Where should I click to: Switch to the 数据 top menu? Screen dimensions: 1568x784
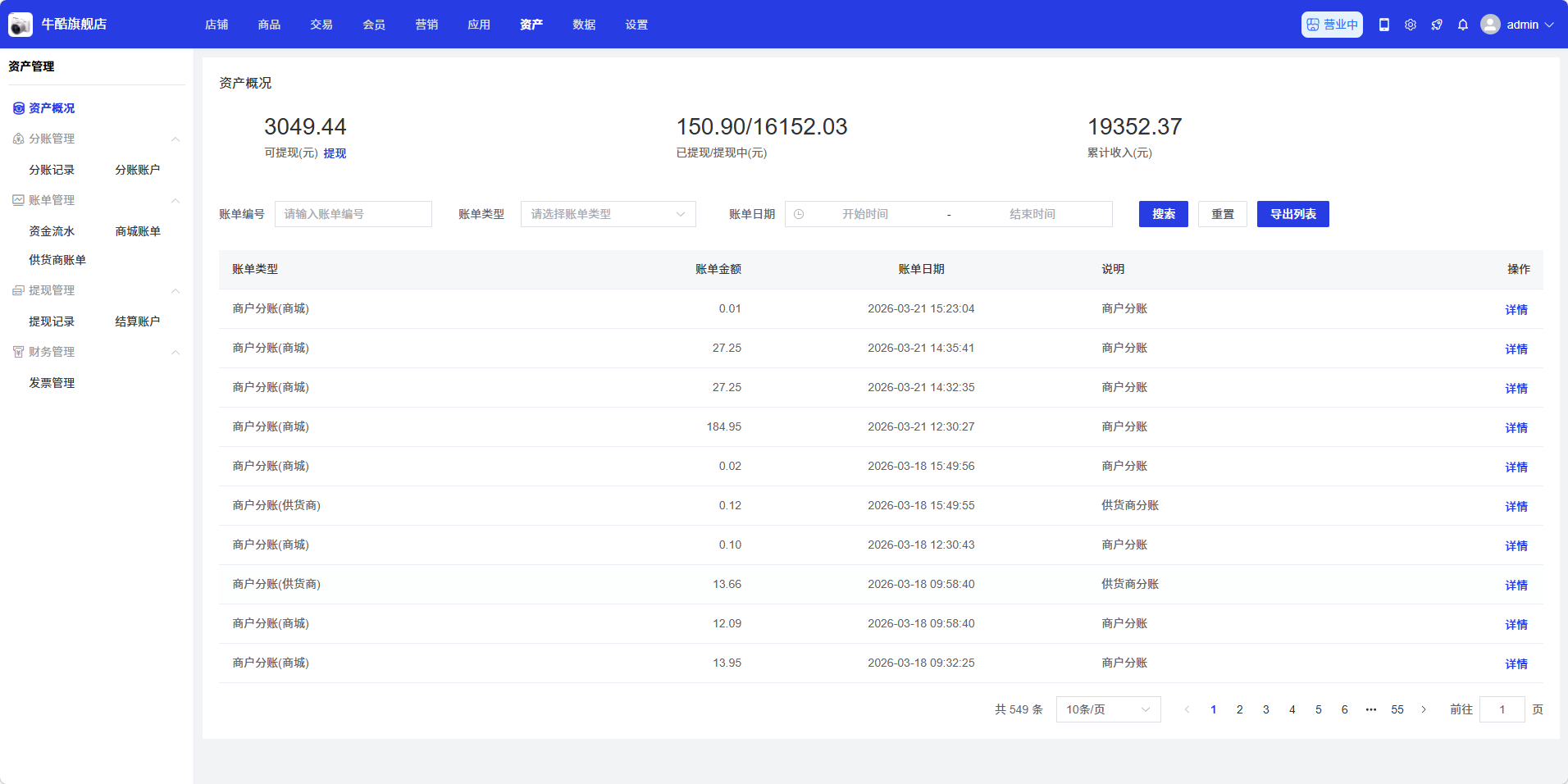click(x=584, y=25)
